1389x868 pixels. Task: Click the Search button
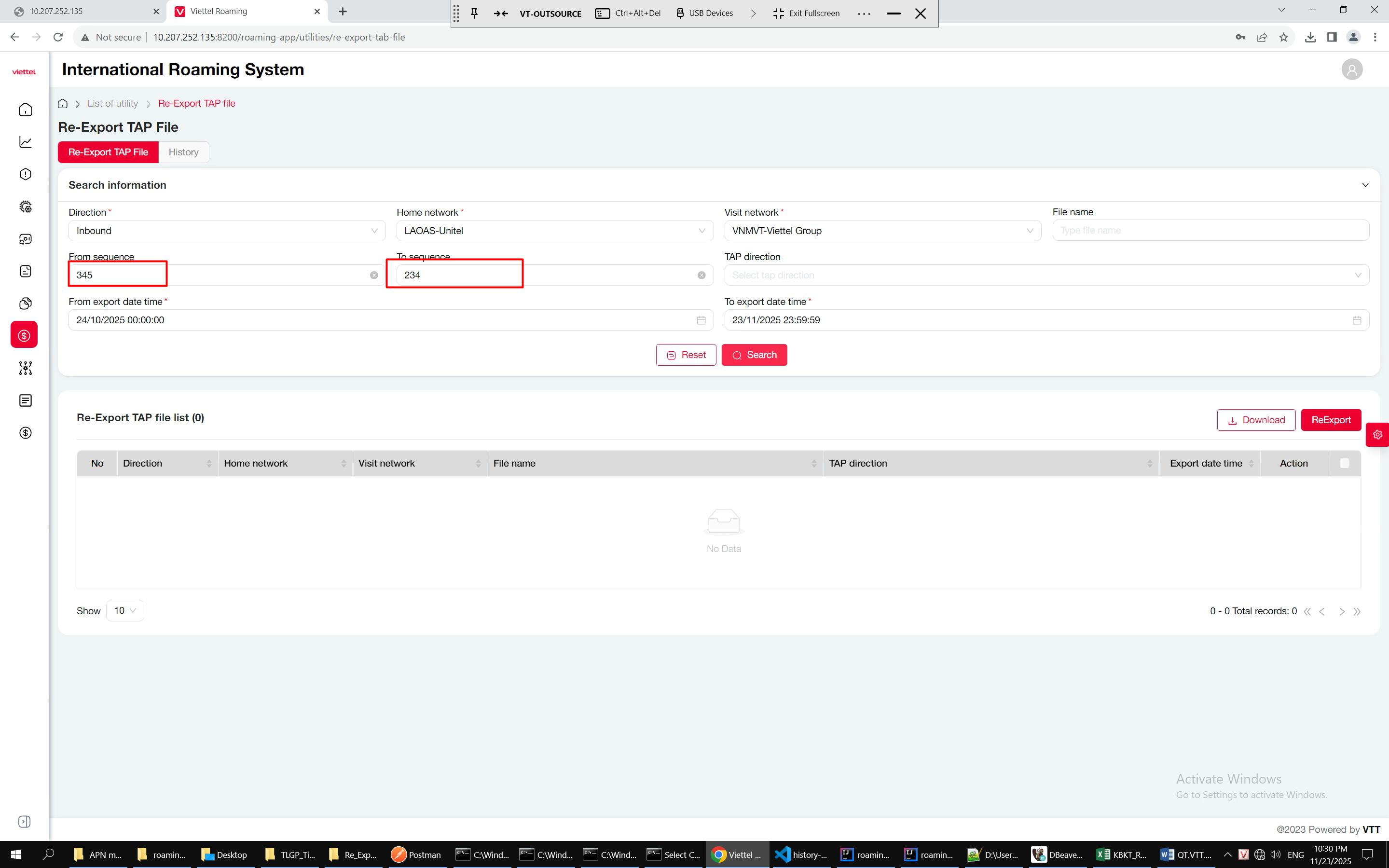(754, 355)
